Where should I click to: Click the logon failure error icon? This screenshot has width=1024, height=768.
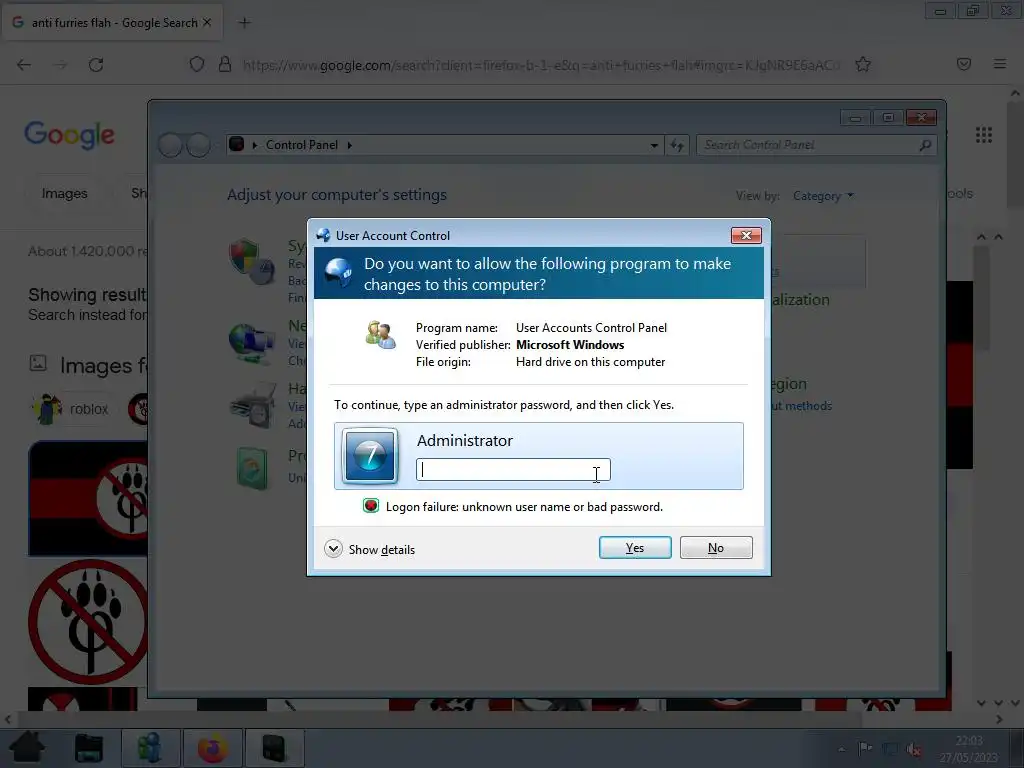371,506
